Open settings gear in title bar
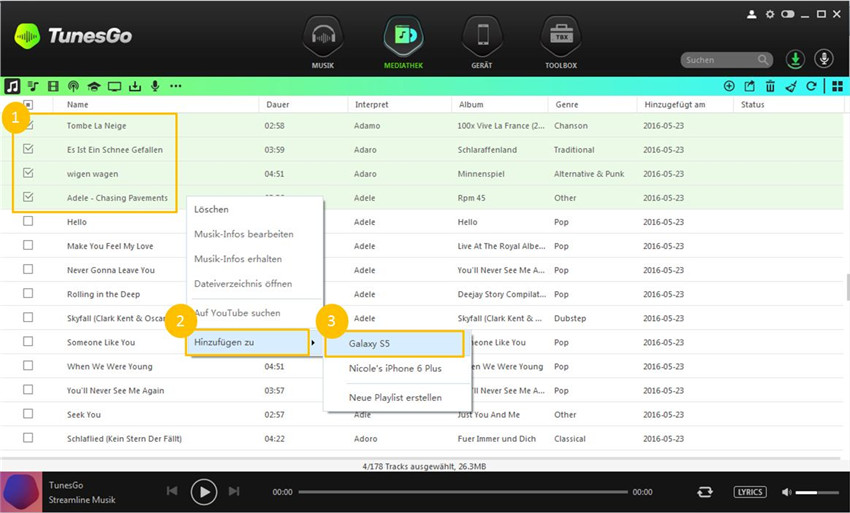The width and height of the screenshot is (850, 513). point(770,15)
